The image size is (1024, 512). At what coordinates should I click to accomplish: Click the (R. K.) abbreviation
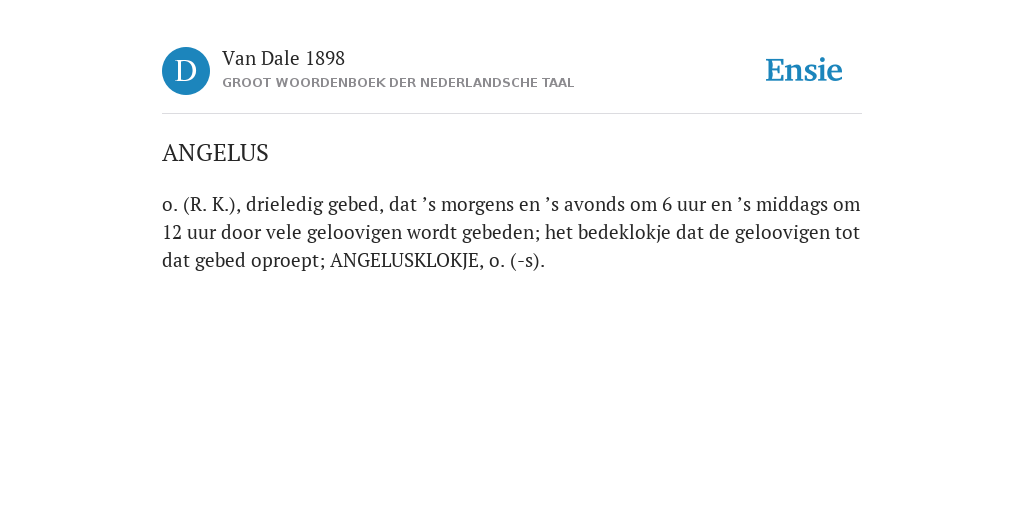point(209,205)
